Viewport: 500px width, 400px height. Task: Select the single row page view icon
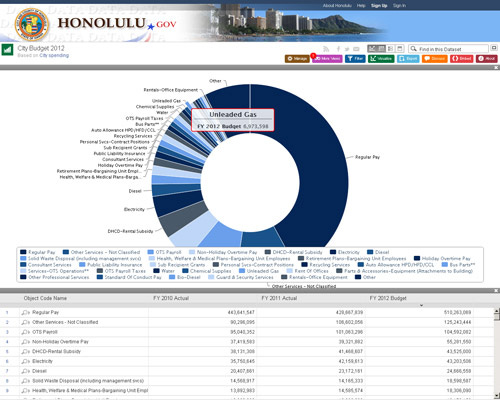point(399,49)
